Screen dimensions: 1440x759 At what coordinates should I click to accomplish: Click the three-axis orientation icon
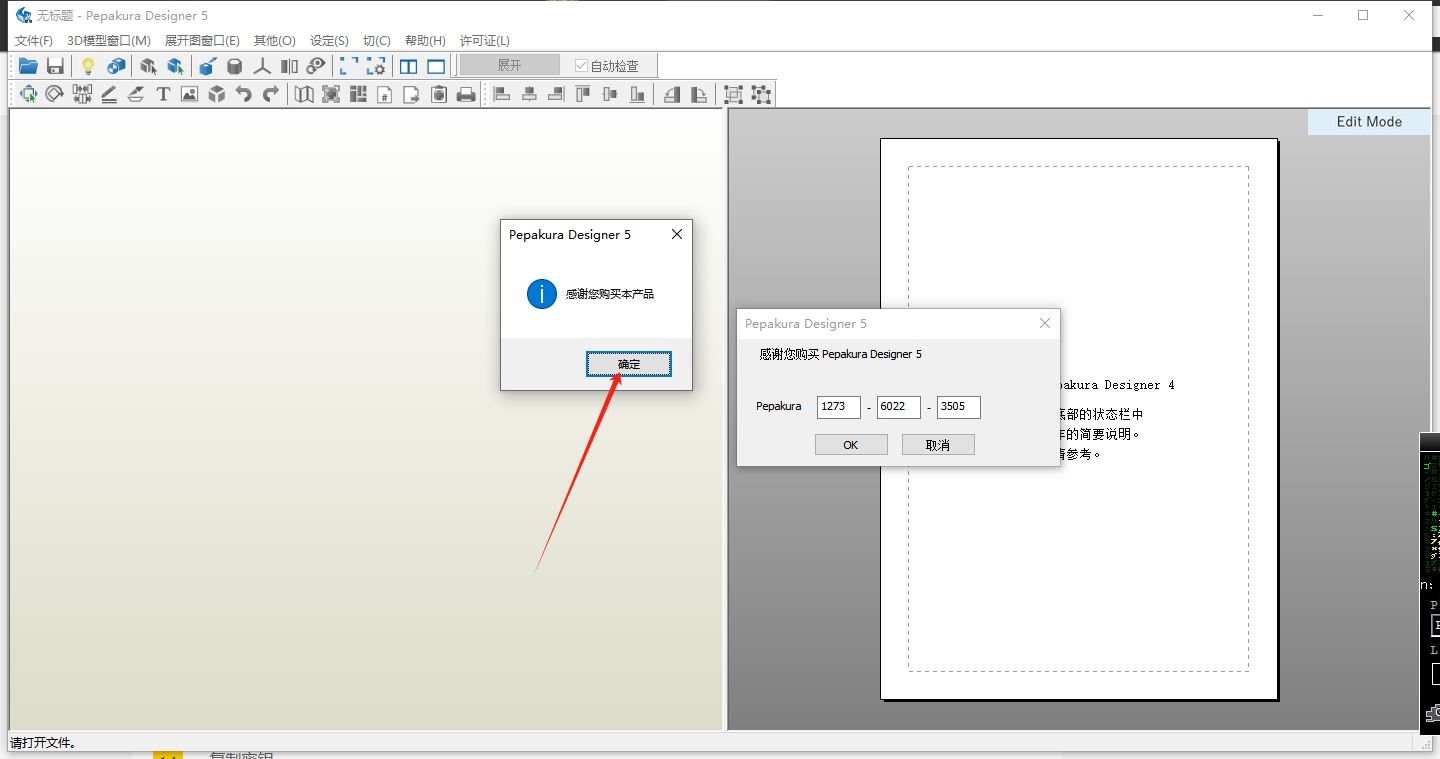pyautogui.click(x=262, y=66)
